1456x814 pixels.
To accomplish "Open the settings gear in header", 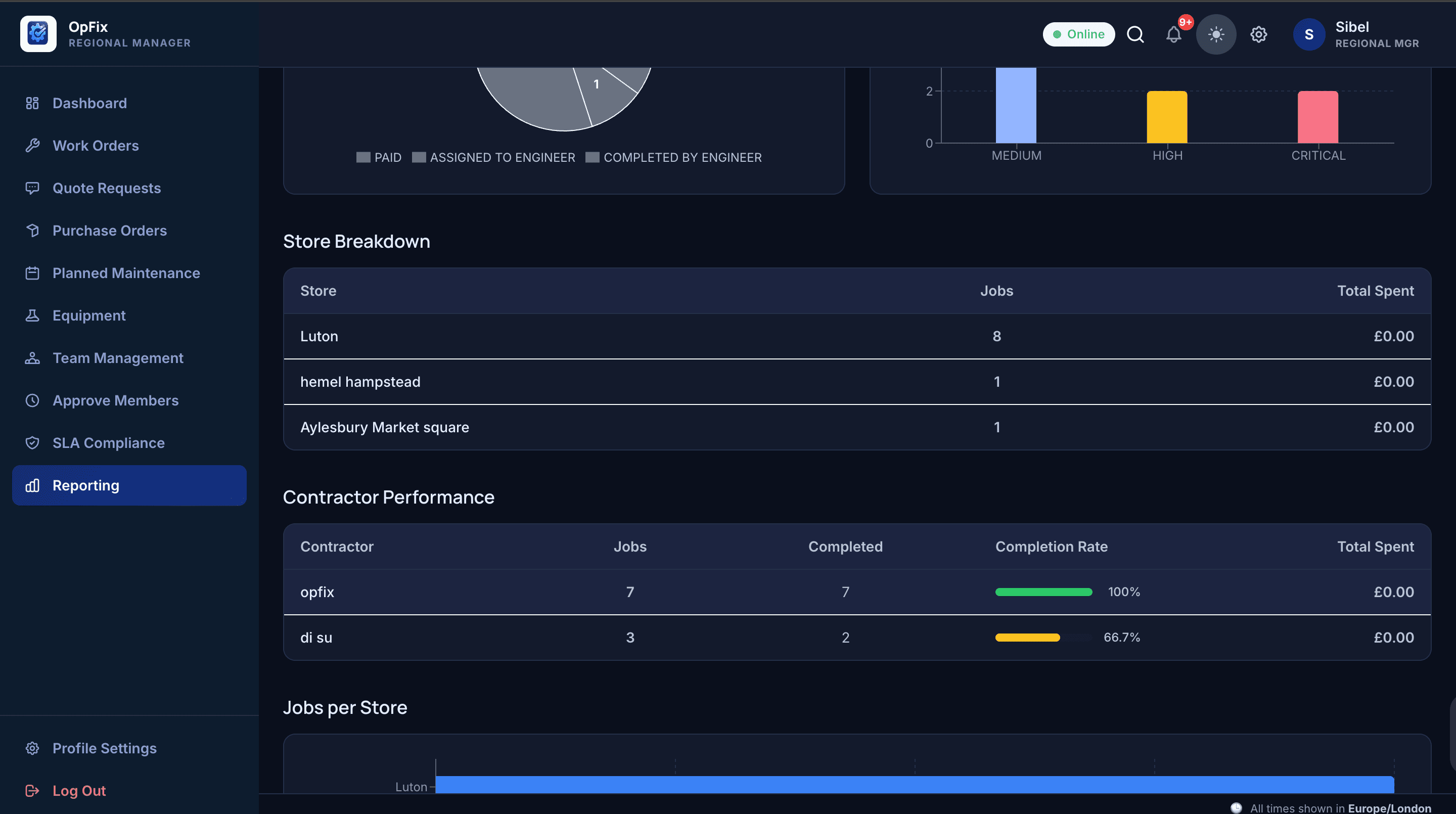I will tap(1258, 34).
